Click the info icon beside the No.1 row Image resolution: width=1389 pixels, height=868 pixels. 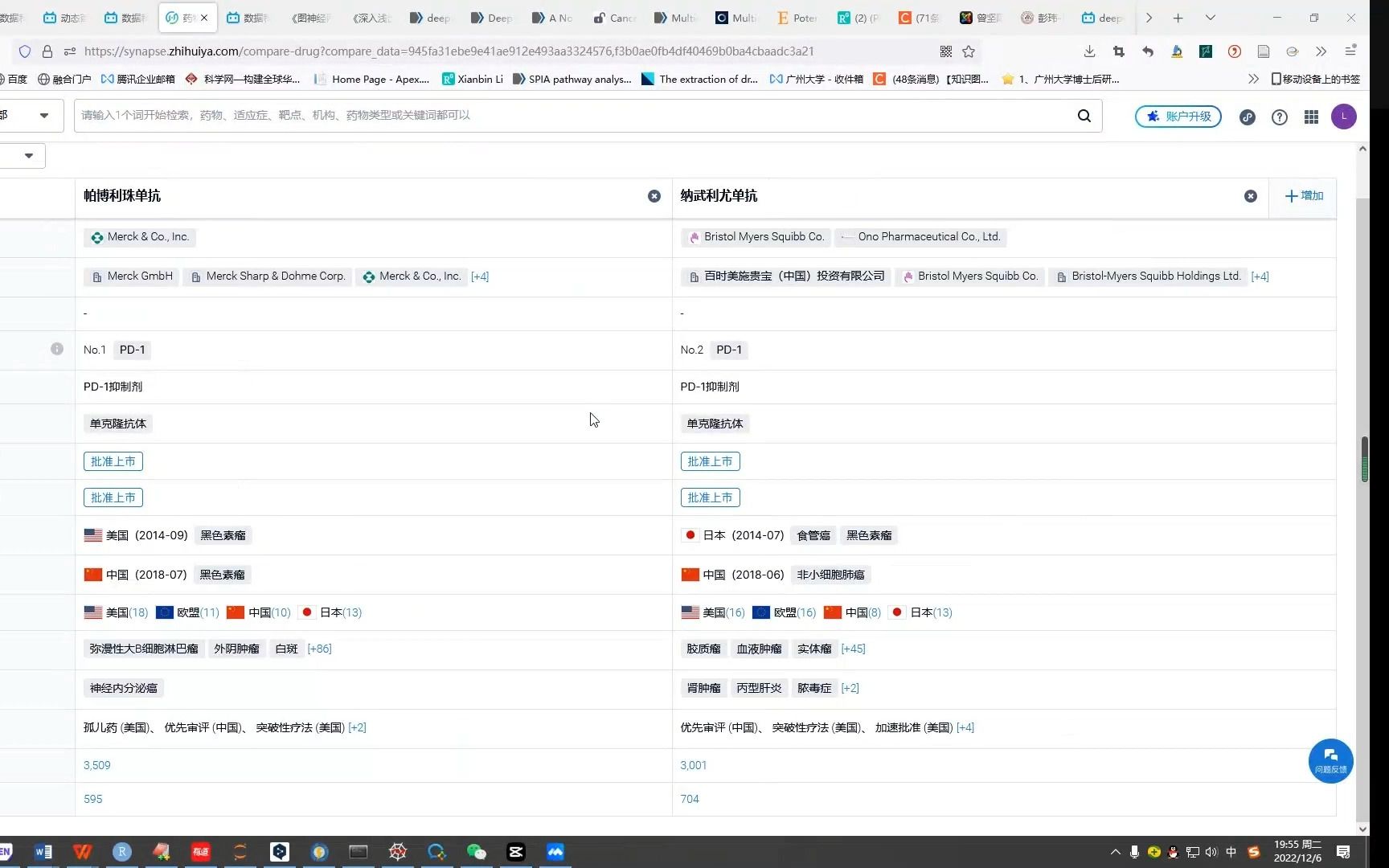(x=57, y=349)
